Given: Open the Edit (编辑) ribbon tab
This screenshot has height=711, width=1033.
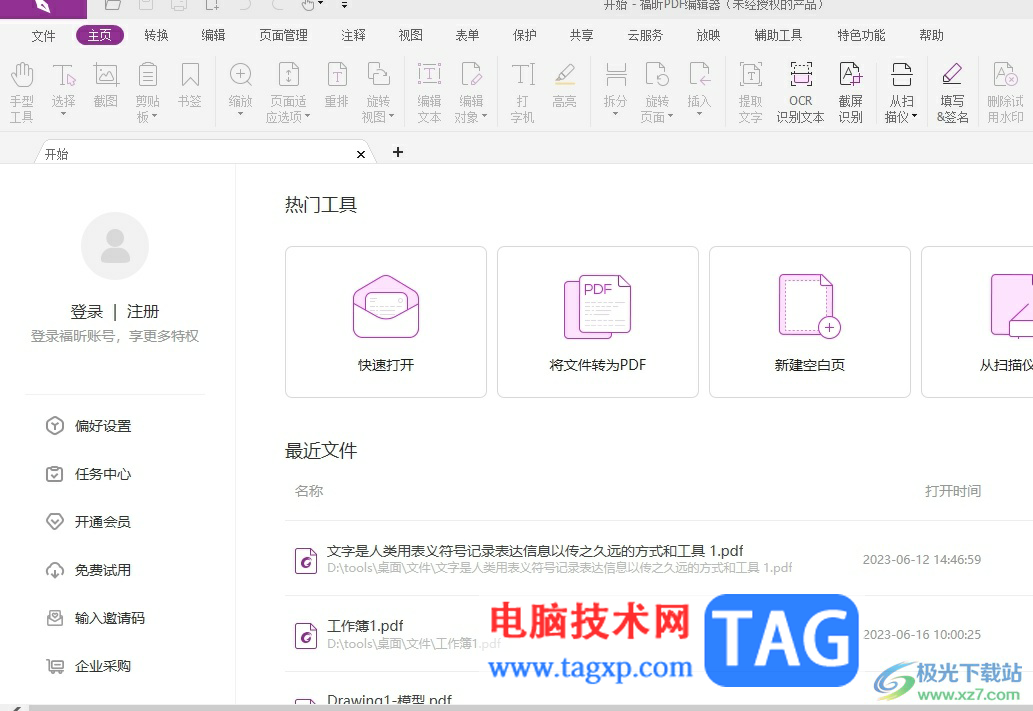Looking at the screenshot, I should click(x=213, y=36).
